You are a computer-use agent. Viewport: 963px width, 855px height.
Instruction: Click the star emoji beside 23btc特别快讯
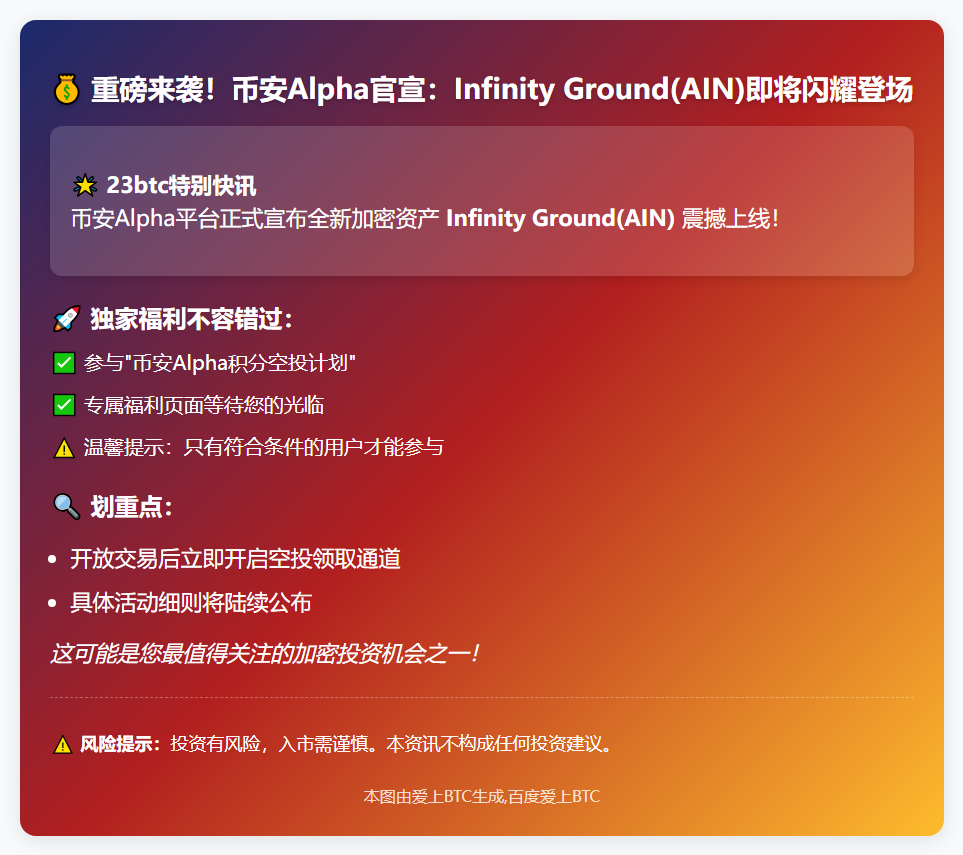pos(85,185)
